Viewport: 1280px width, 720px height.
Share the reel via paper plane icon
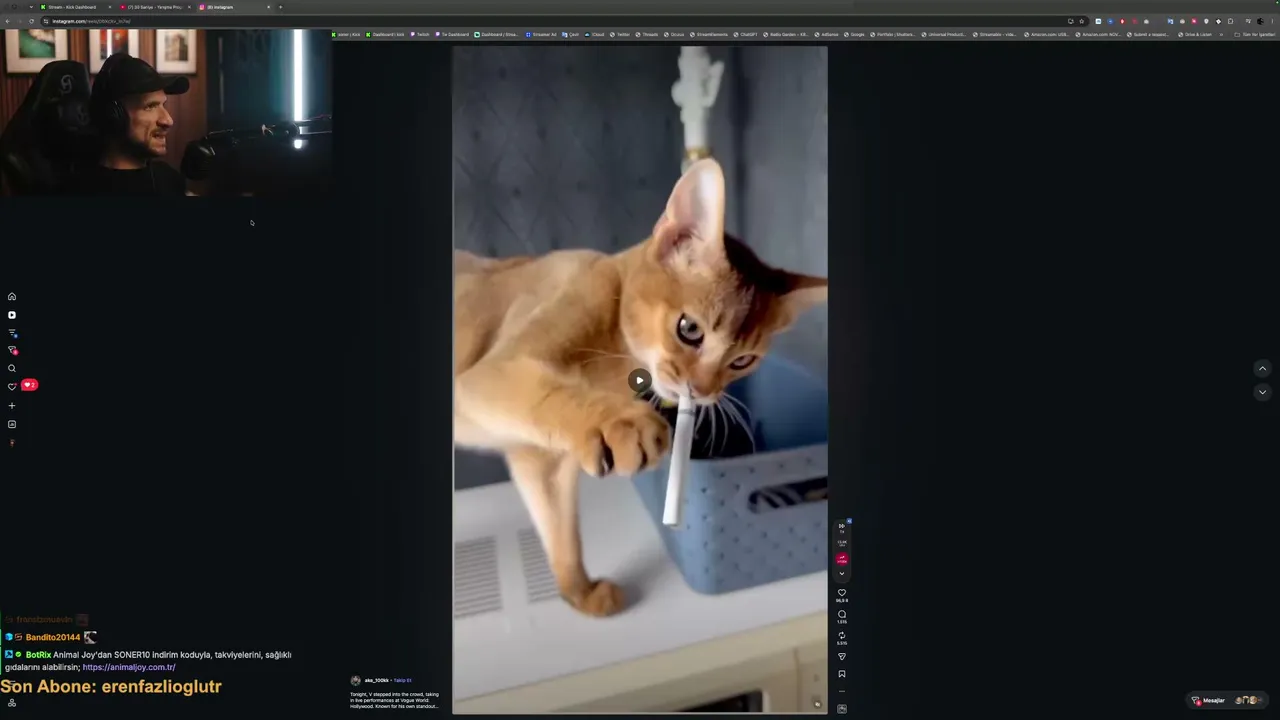(842, 657)
